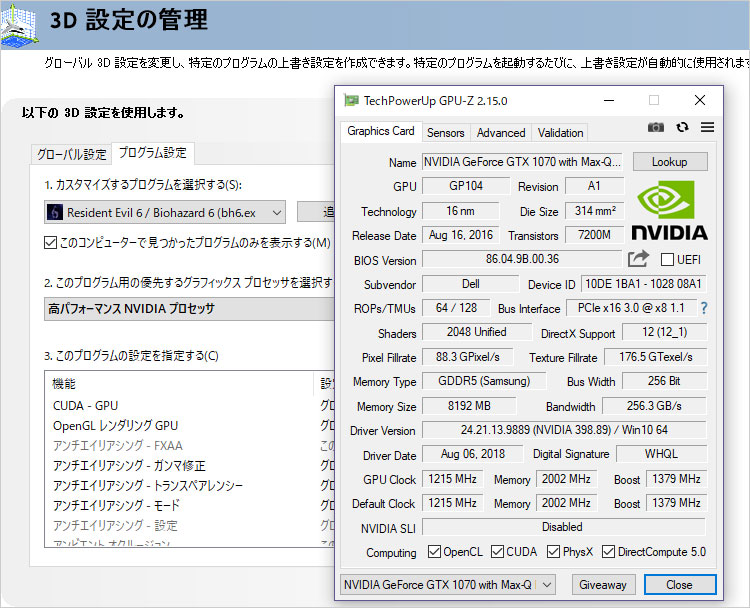Click the NVIDIA SLI Disabled value
Image resolution: width=750 pixels, height=608 pixels.
click(563, 527)
